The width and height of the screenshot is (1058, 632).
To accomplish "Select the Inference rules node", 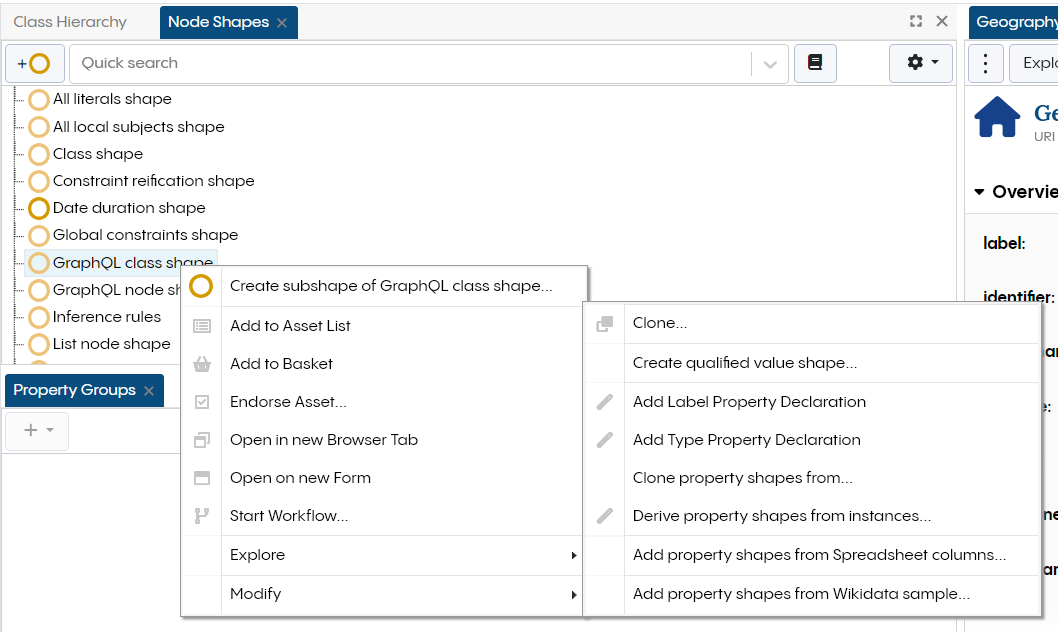I will (107, 316).
